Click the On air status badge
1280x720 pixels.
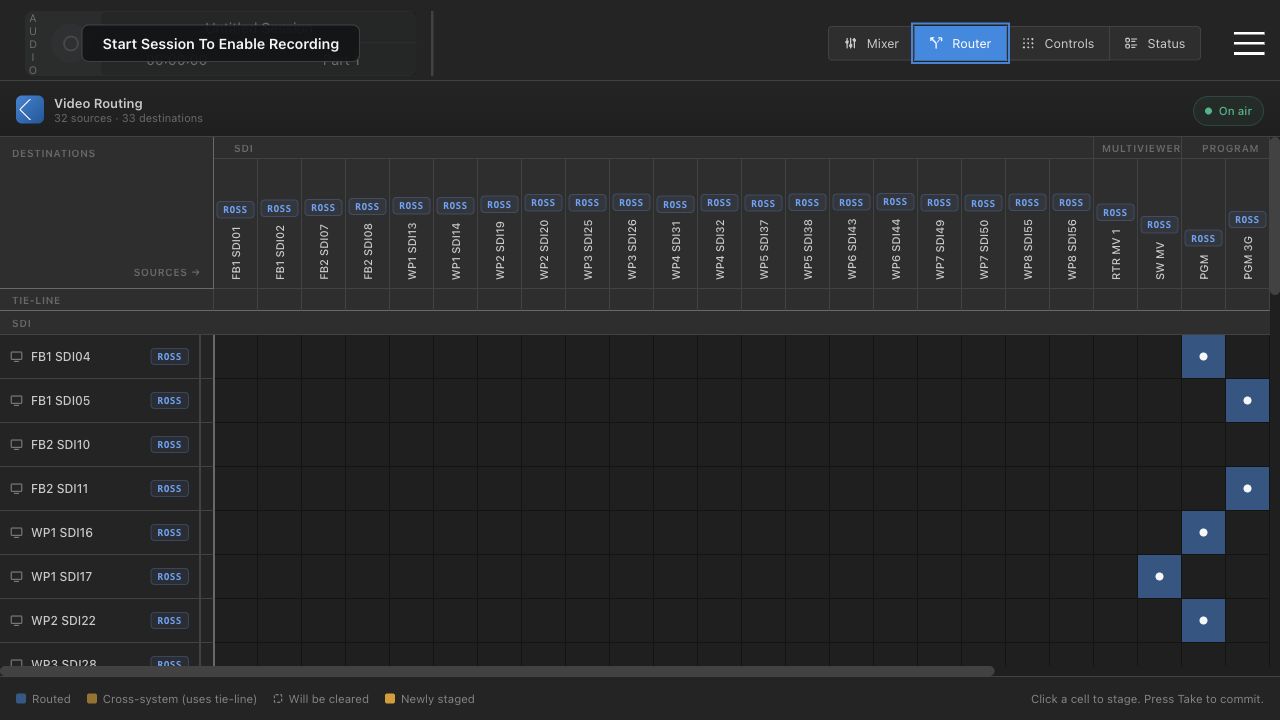pyautogui.click(x=1228, y=111)
